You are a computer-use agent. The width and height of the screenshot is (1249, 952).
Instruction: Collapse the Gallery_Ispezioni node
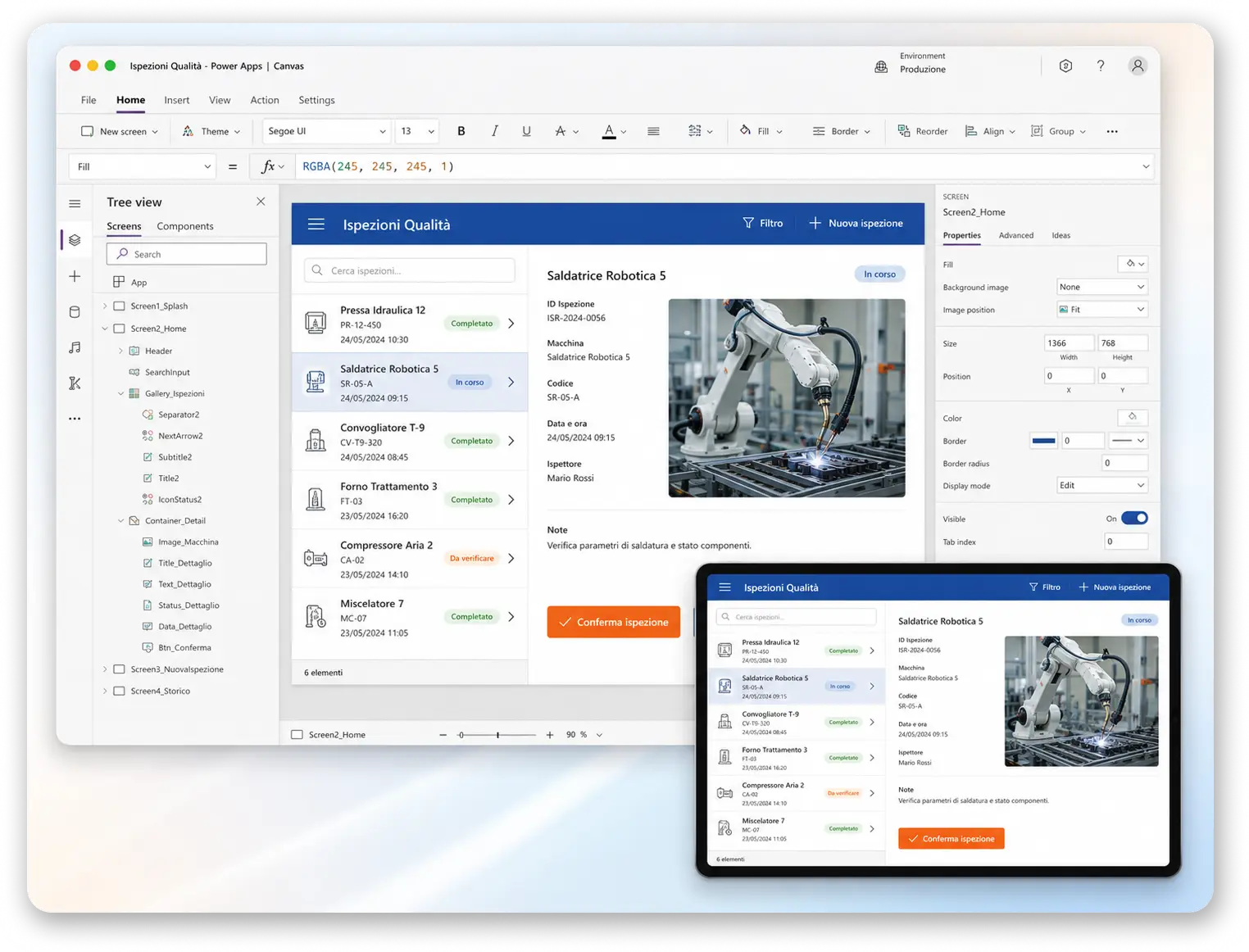click(120, 393)
